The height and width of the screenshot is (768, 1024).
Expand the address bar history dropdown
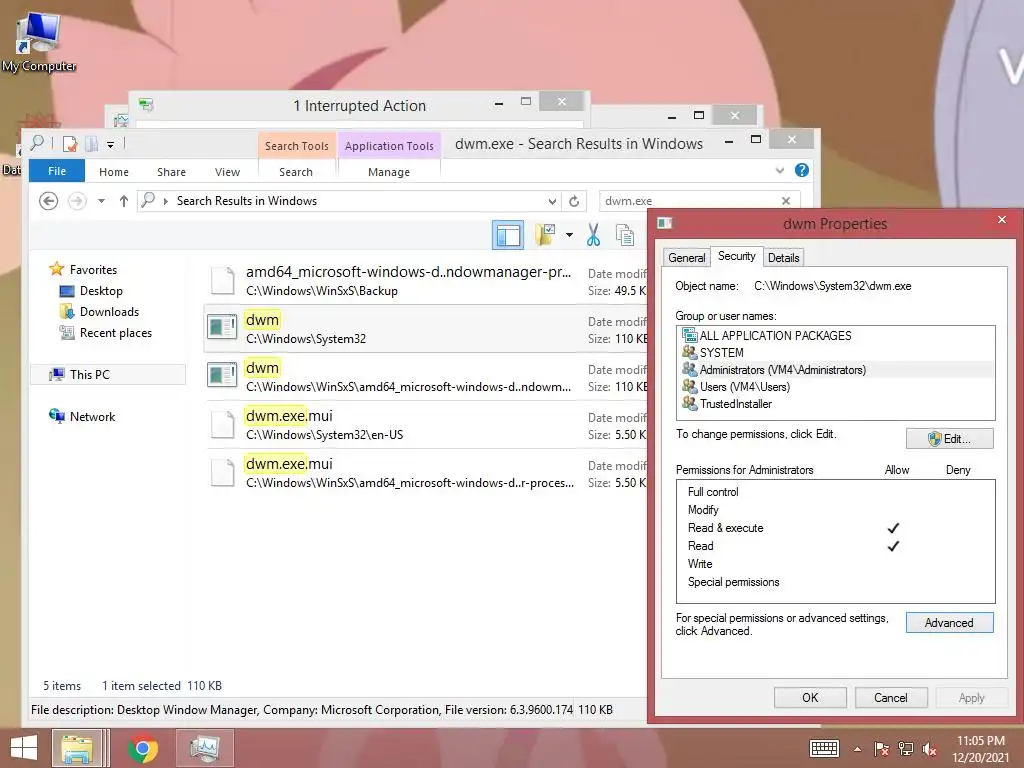(552, 201)
